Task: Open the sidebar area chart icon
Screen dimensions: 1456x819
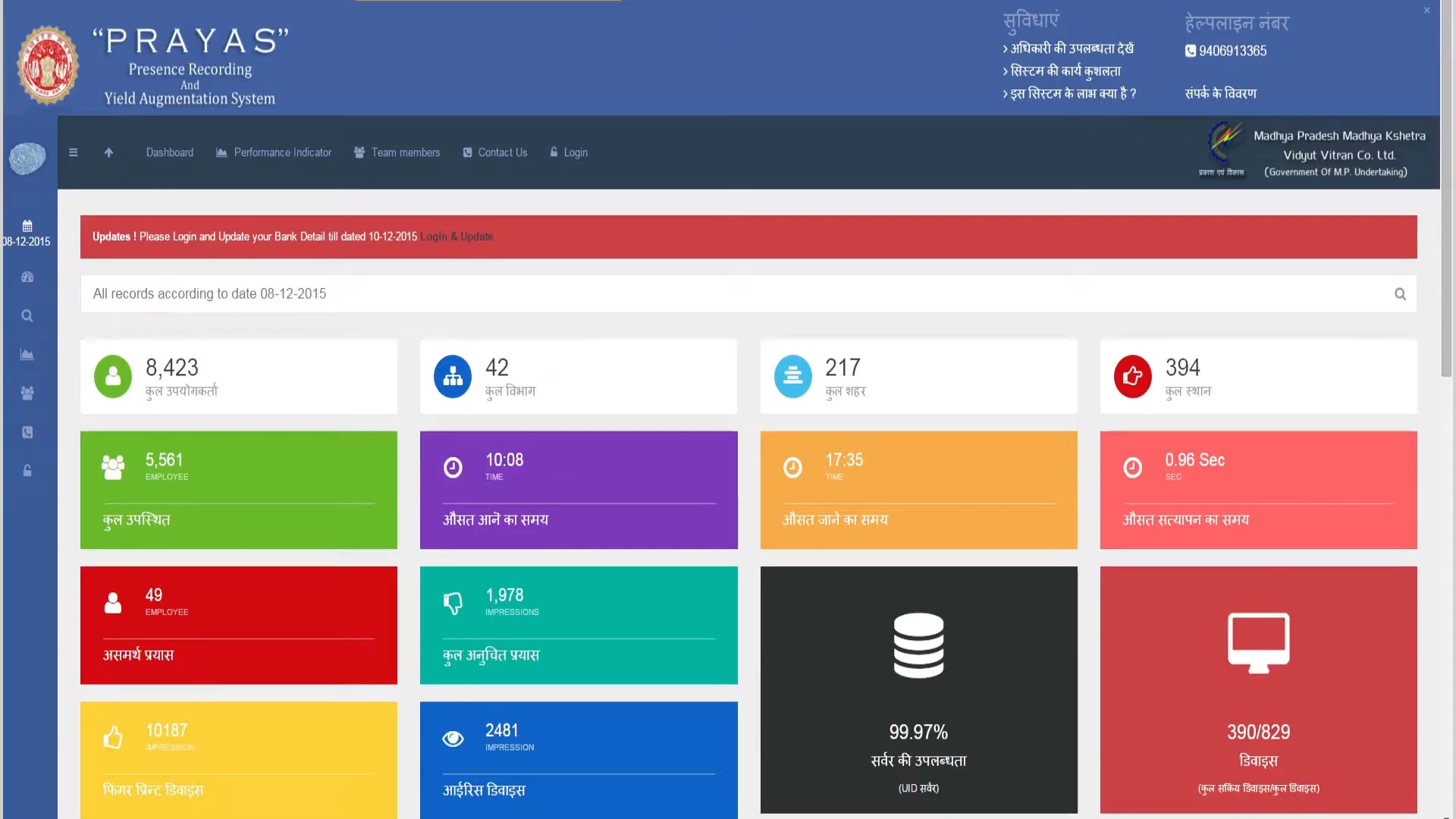Action: 27,355
